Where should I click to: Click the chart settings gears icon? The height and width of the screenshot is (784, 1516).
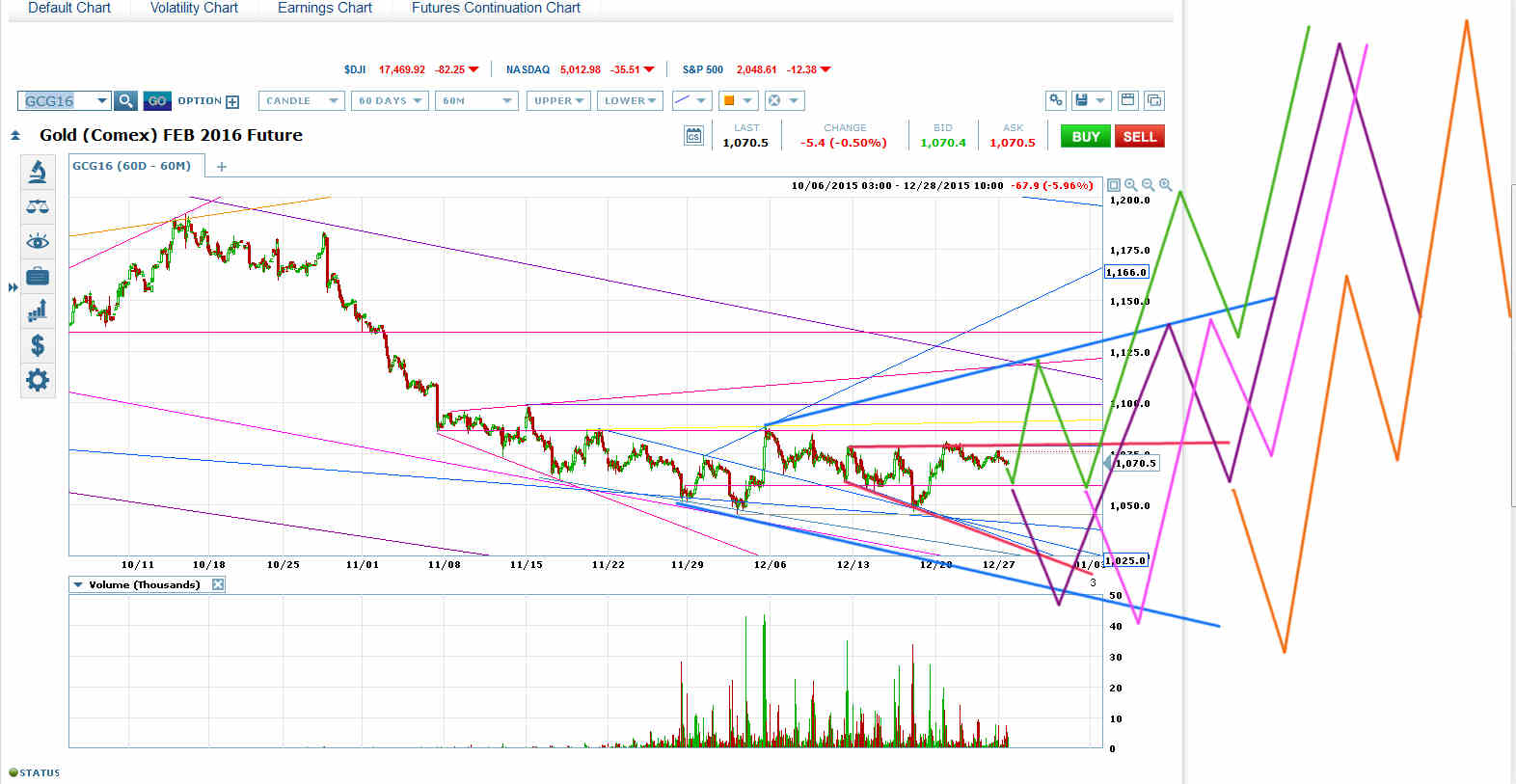pyautogui.click(x=1057, y=100)
